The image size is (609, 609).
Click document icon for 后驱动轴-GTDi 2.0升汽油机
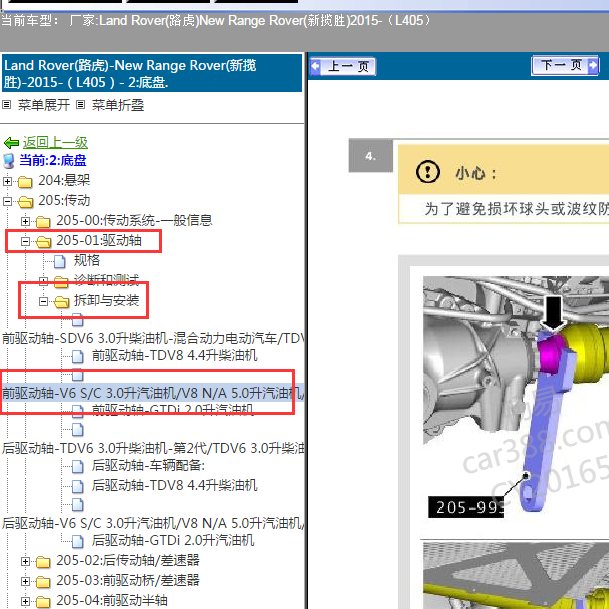pos(78,541)
